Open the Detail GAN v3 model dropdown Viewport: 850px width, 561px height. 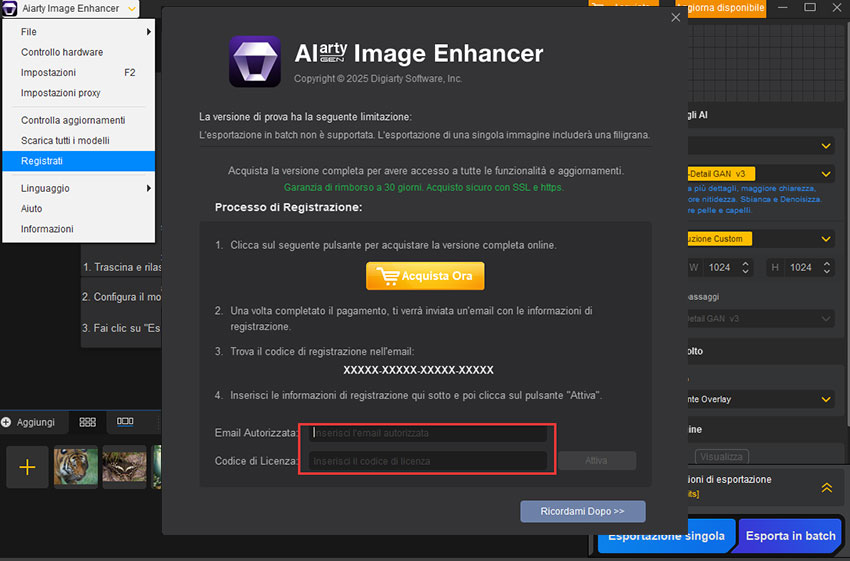click(761, 174)
